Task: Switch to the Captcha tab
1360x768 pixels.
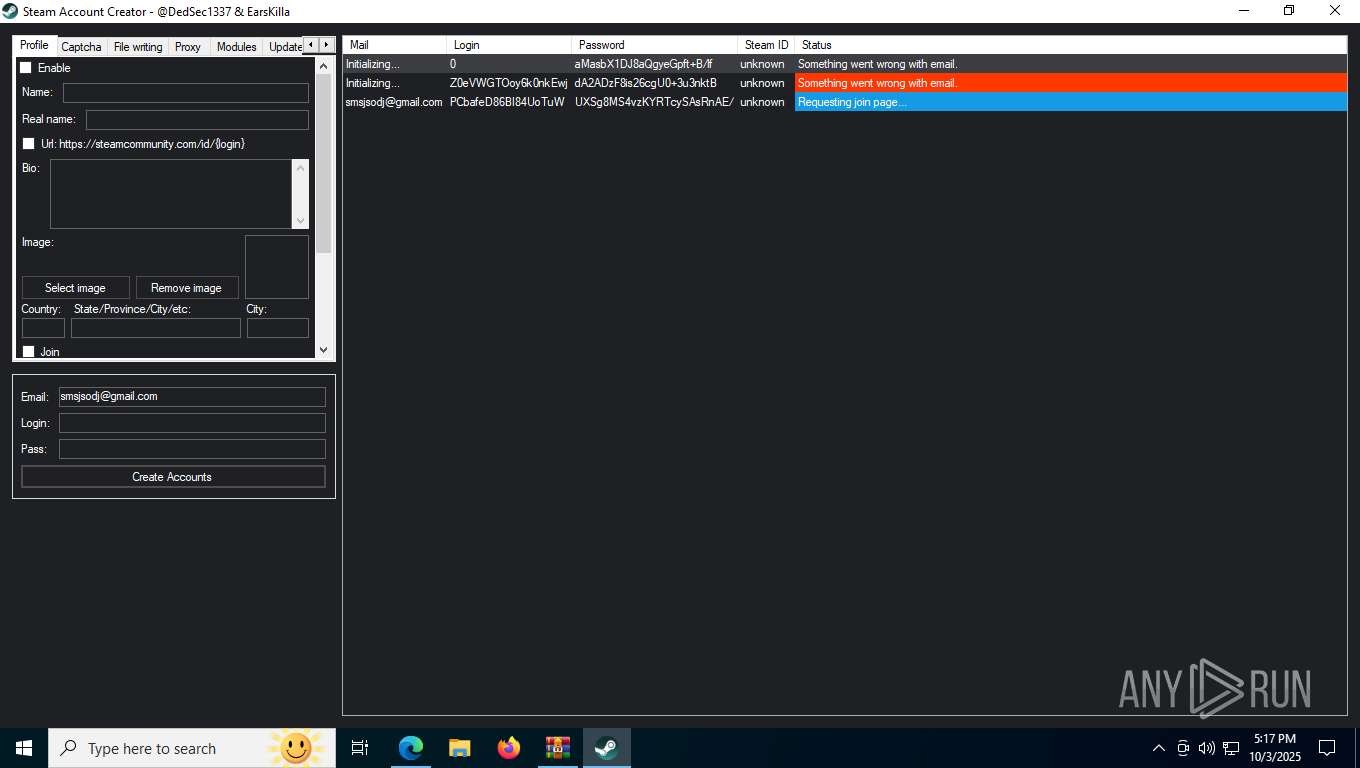Action: pyautogui.click(x=81, y=47)
